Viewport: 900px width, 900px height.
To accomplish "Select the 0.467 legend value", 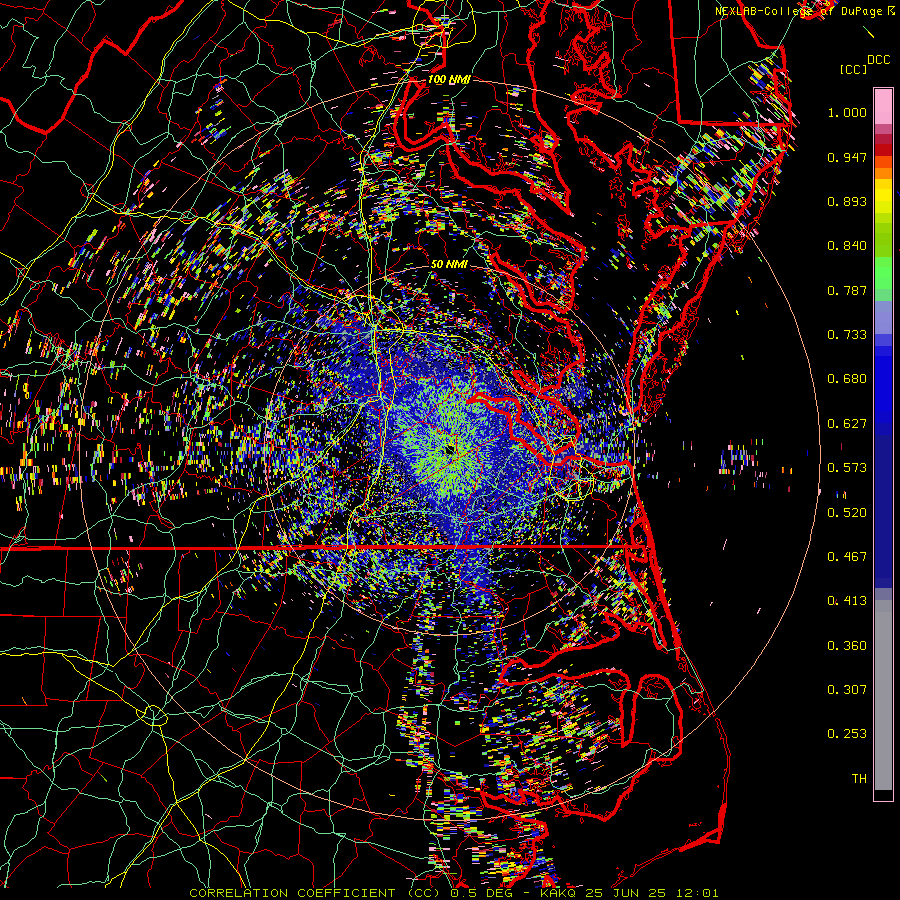I will point(847,557).
